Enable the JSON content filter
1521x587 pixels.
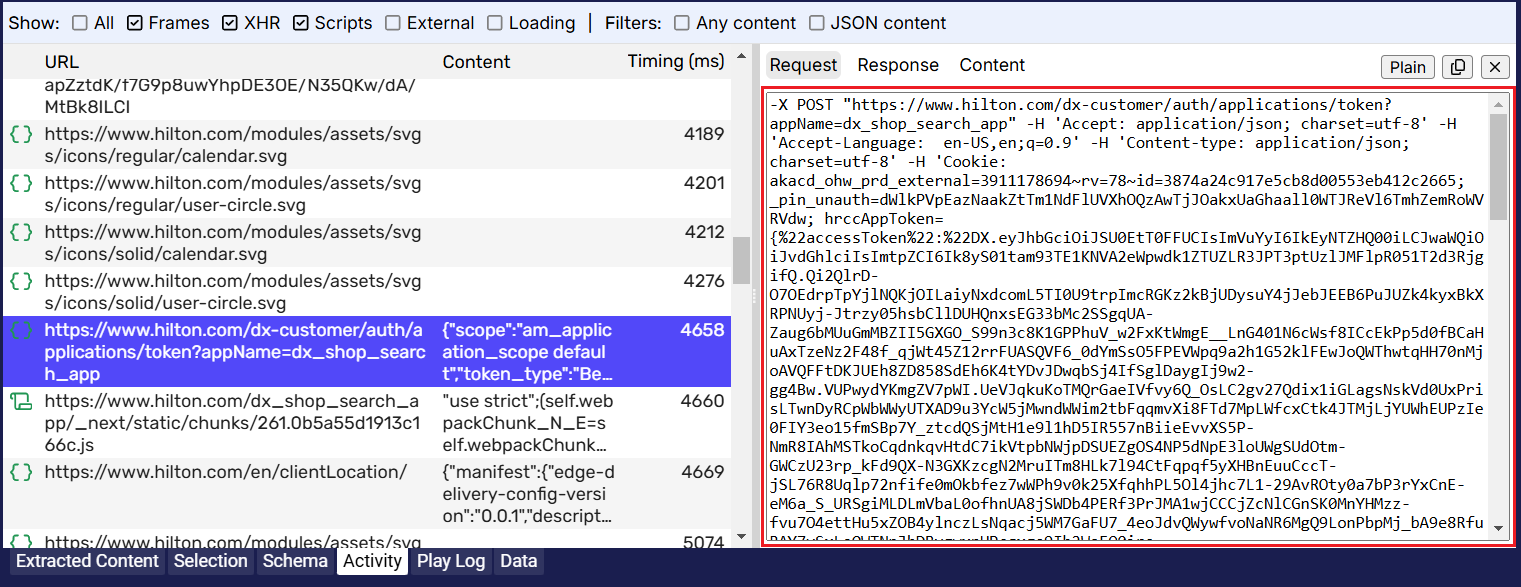pyautogui.click(x=817, y=23)
